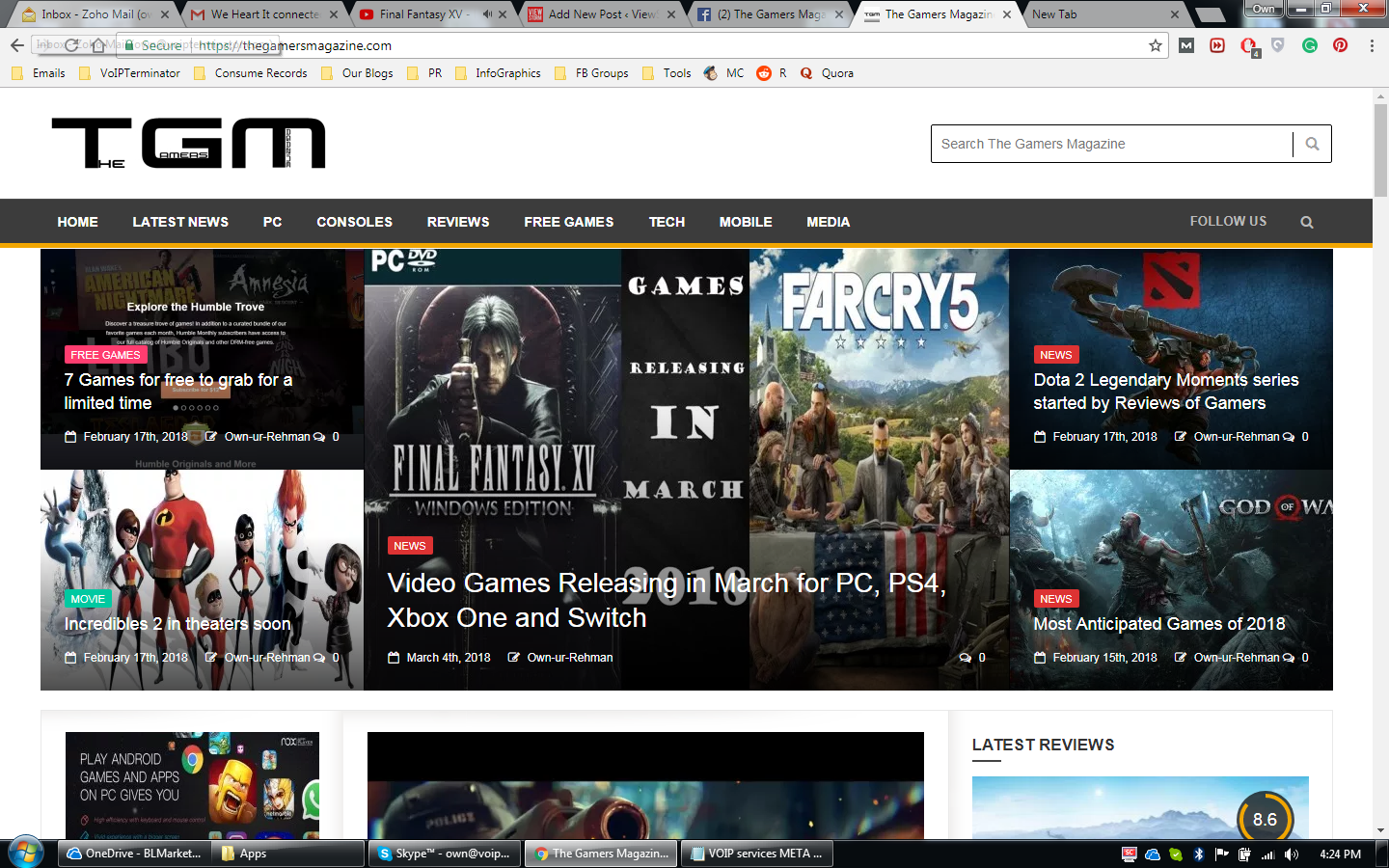Open the MOBILE menu item
Screen dimensions: 1389x868
pos(746,222)
